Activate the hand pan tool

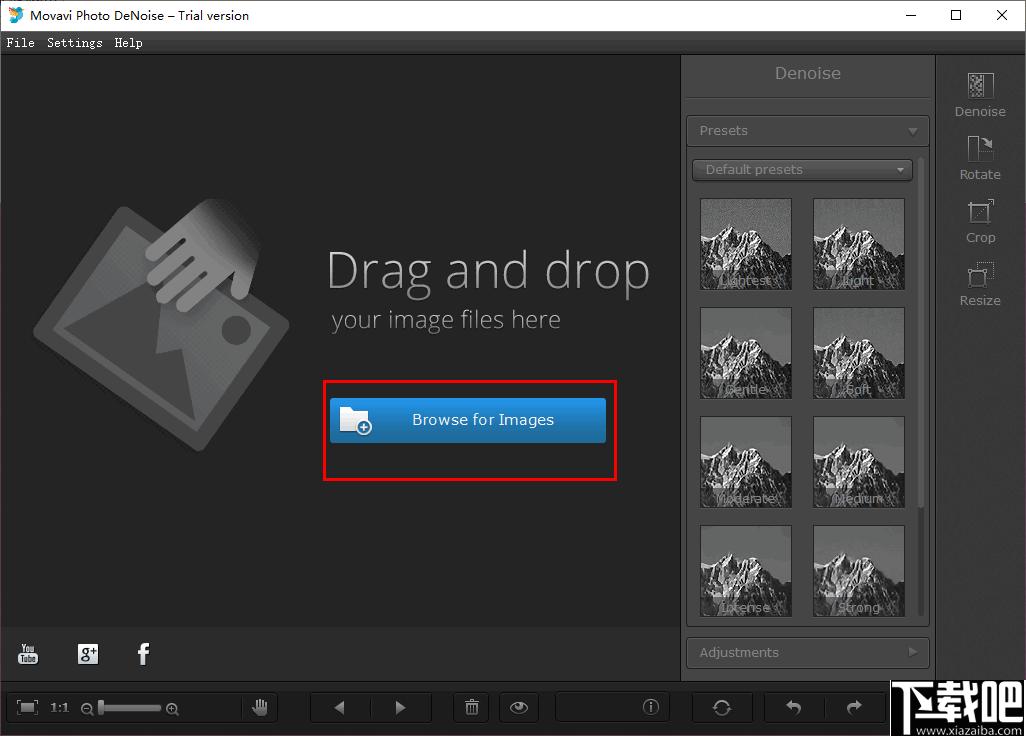point(260,707)
